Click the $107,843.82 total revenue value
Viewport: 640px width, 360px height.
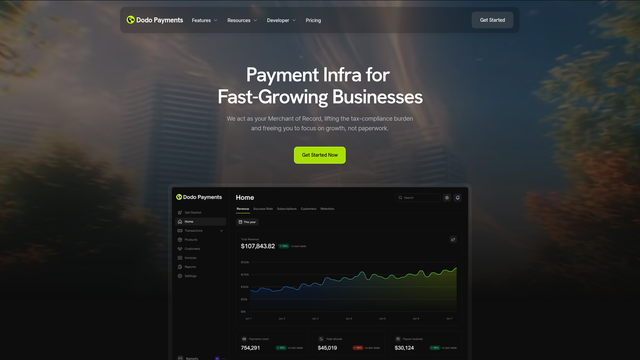pos(258,246)
